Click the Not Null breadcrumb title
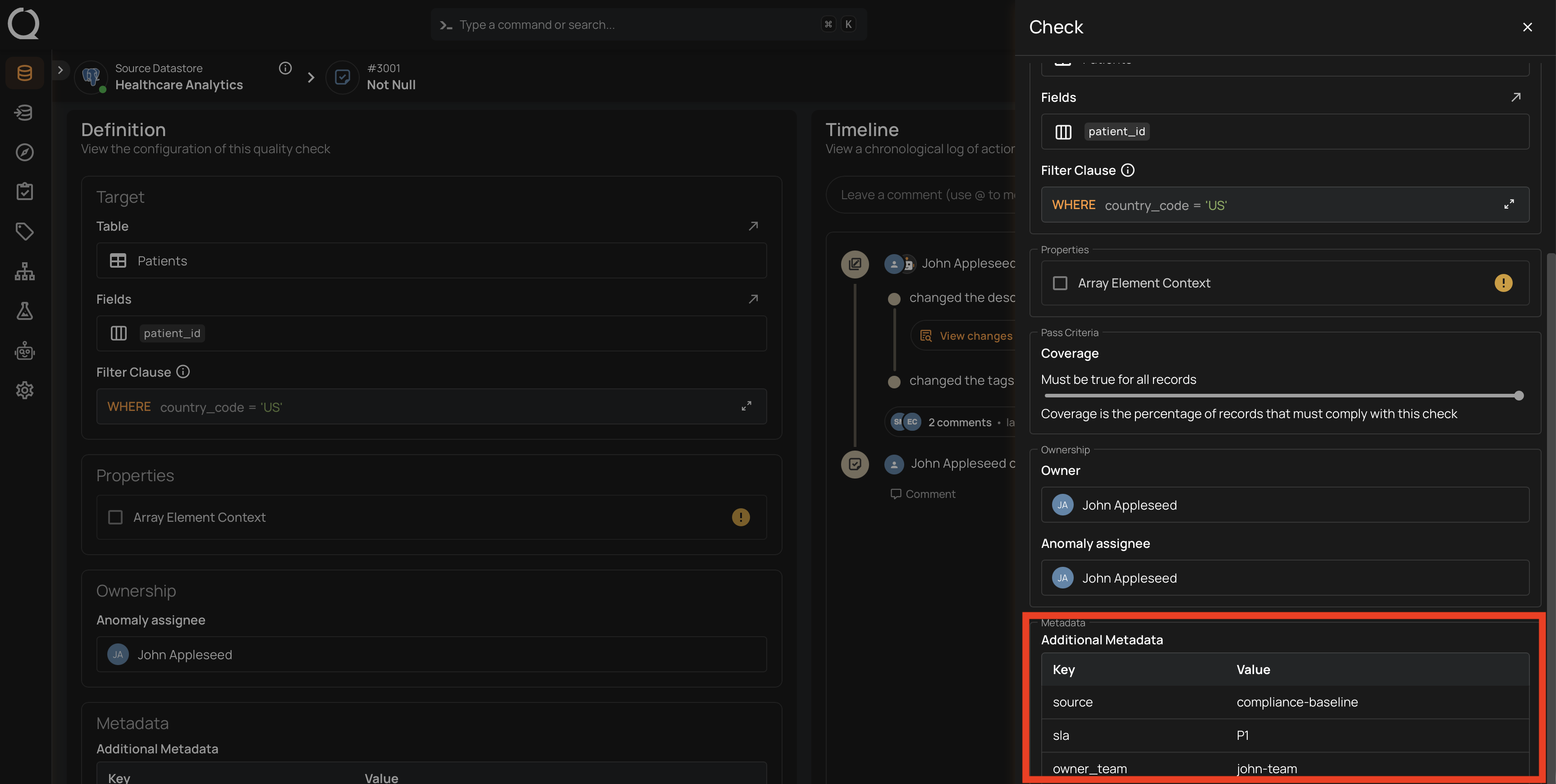The image size is (1556, 784). click(x=391, y=85)
